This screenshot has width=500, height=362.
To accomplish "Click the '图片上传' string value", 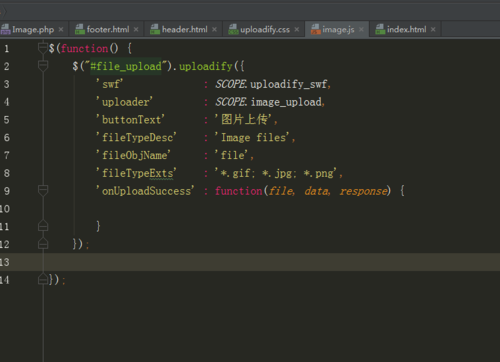I will (243, 119).
